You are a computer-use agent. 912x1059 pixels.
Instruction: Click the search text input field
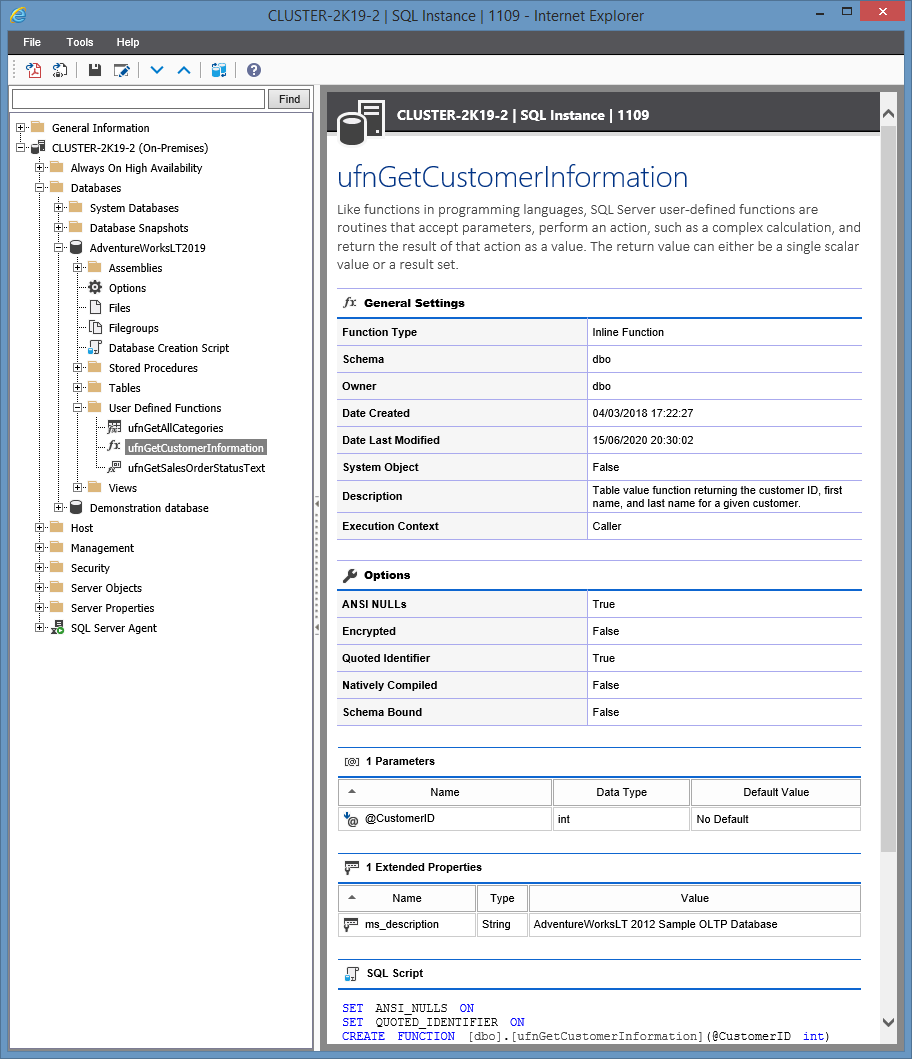pyautogui.click(x=138, y=99)
